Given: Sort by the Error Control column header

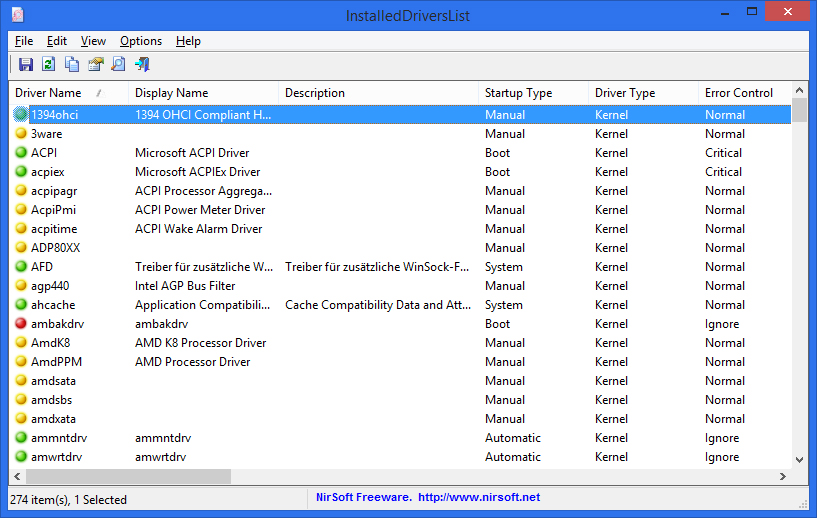Looking at the screenshot, I should [x=745, y=93].
